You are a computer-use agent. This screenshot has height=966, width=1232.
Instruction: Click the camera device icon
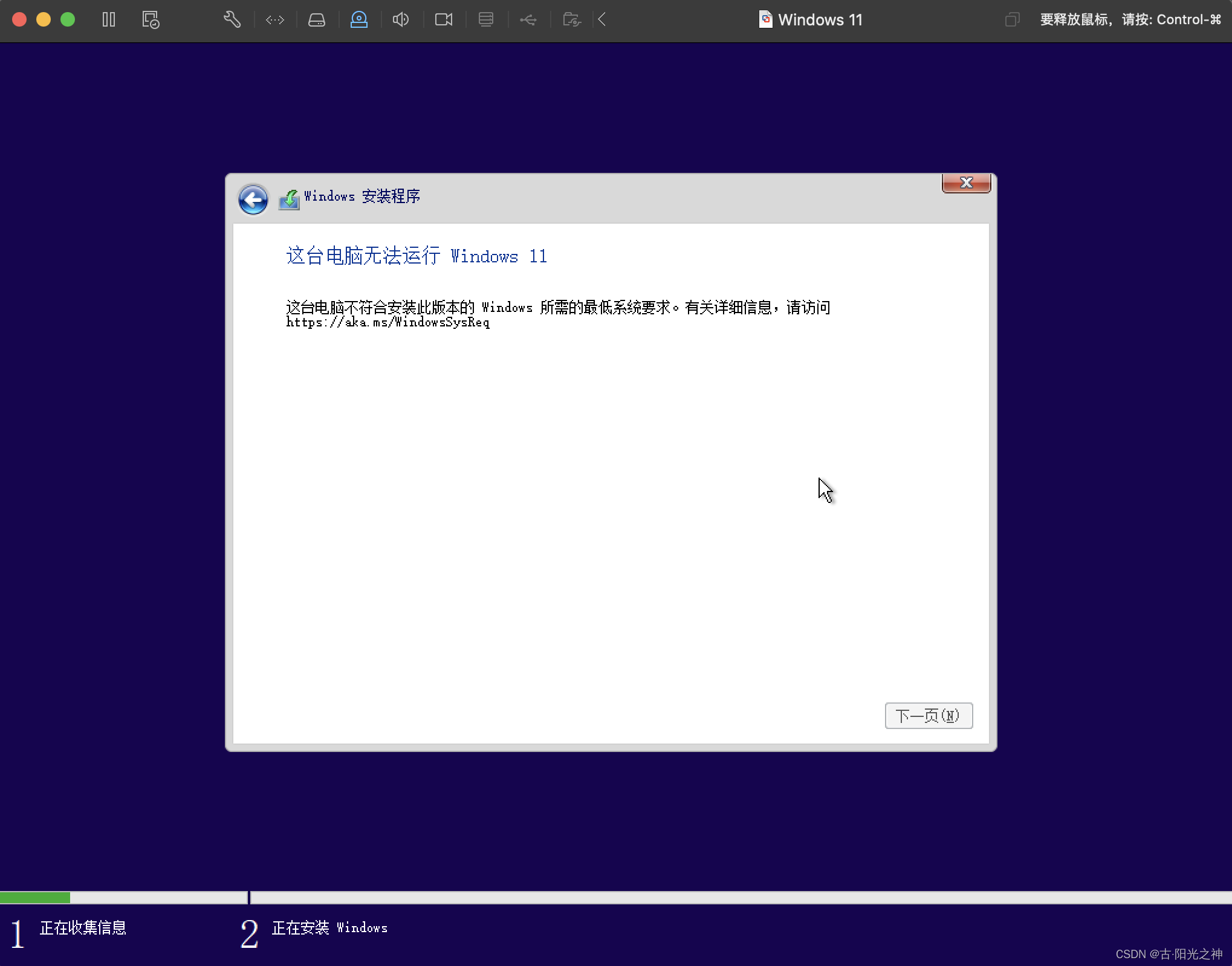point(444,20)
